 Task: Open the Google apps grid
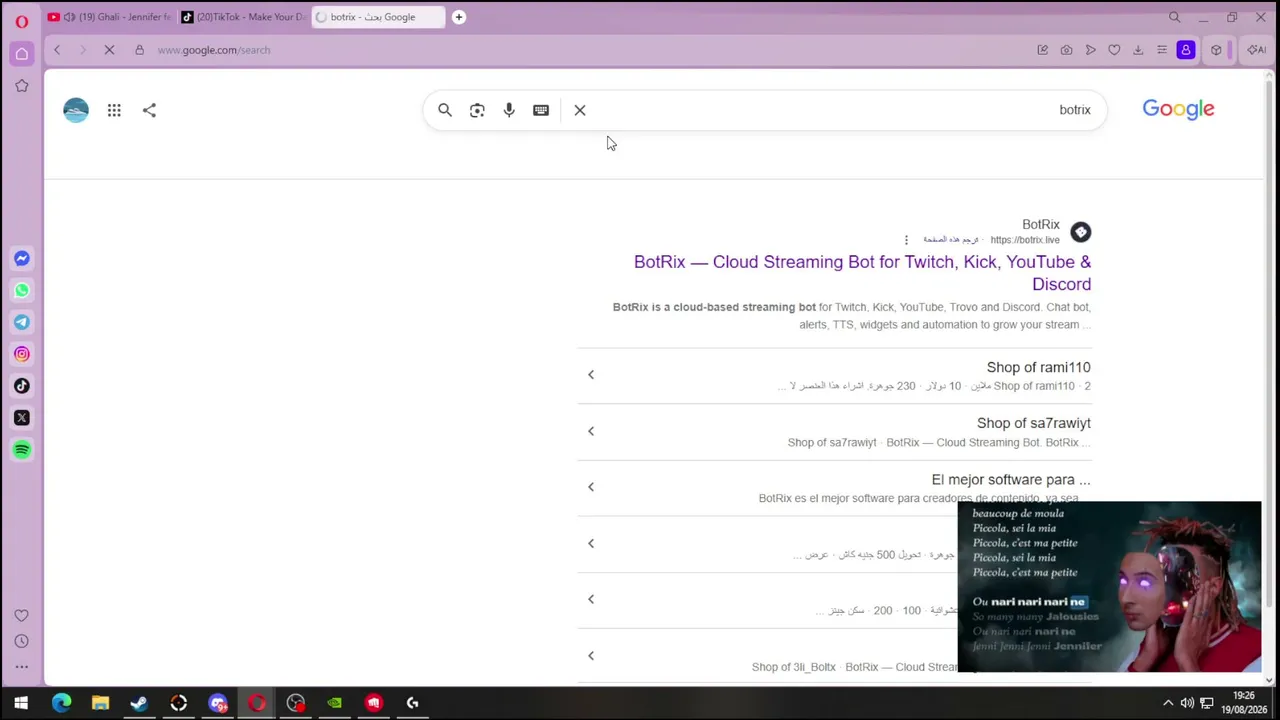tap(114, 110)
